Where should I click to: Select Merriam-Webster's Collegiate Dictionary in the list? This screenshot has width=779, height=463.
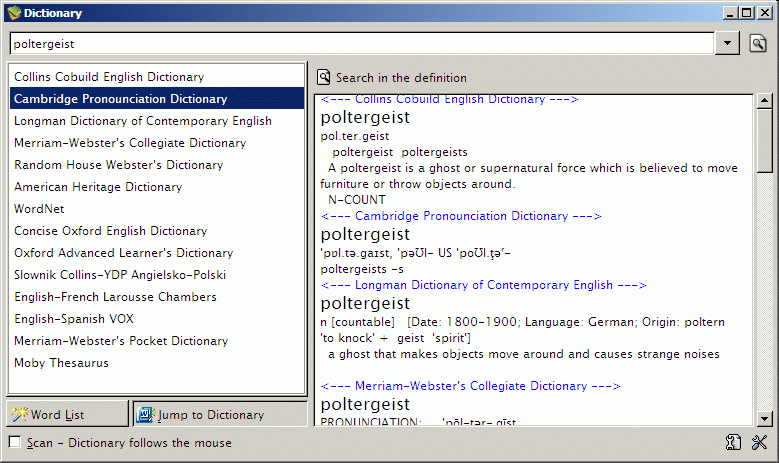click(130, 143)
